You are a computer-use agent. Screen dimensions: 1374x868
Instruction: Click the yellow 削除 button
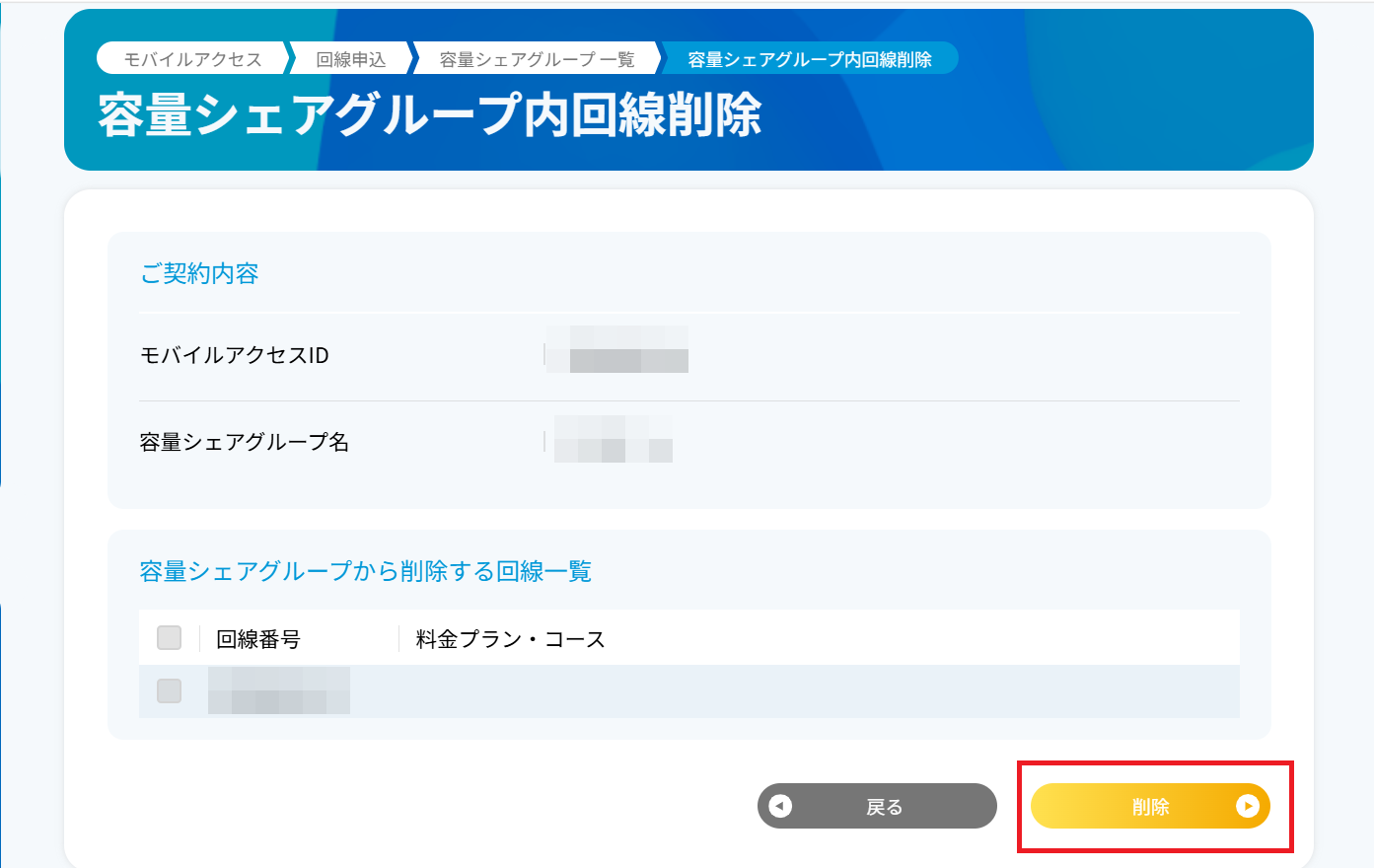pyautogui.click(x=1150, y=806)
